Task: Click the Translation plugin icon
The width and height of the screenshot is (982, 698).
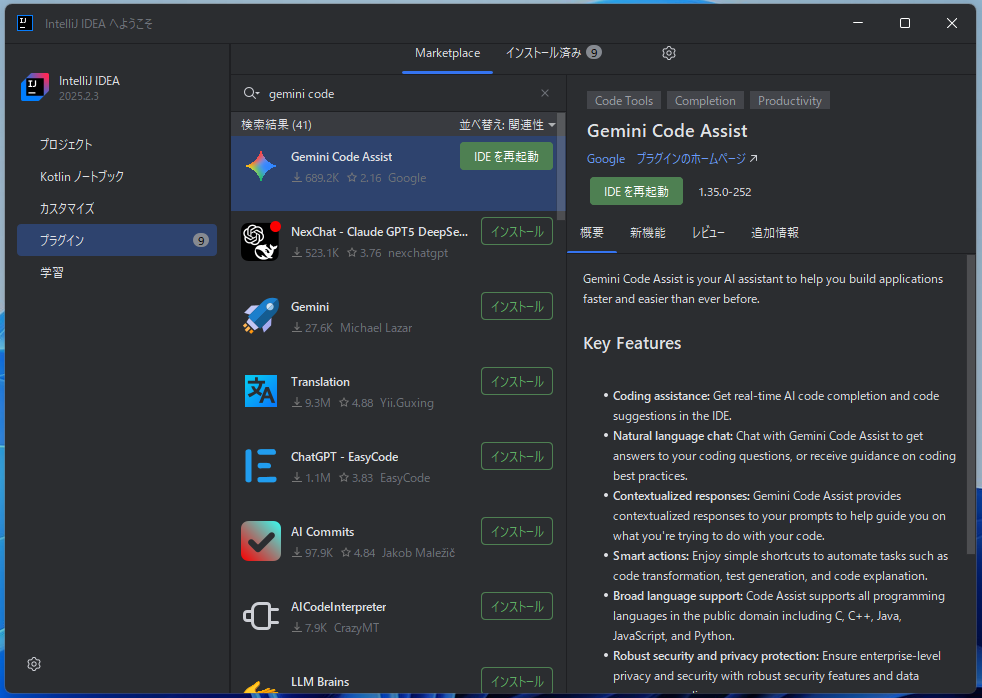Action: click(260, 391)
